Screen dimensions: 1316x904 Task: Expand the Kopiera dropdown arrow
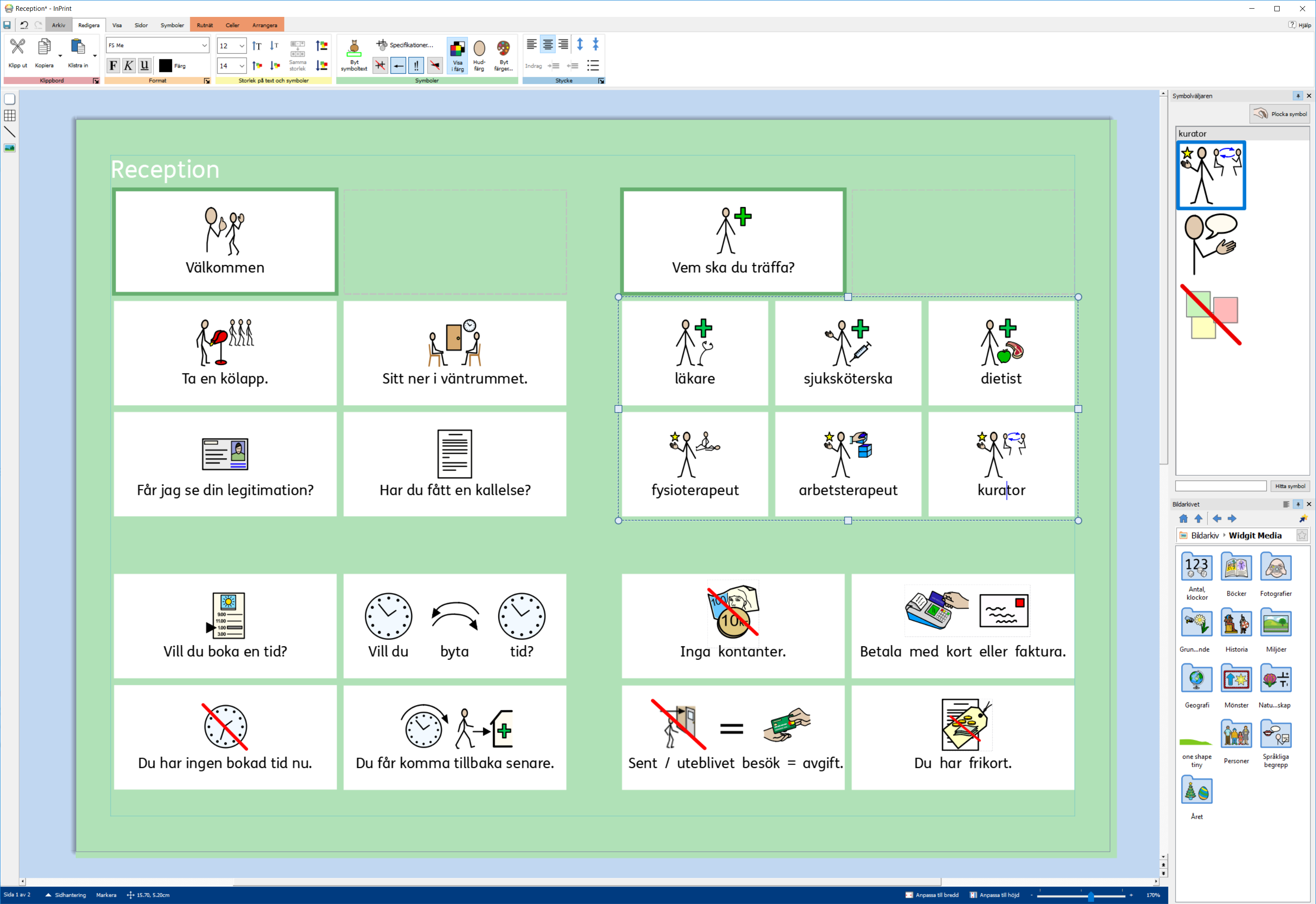tap(60, 56)
